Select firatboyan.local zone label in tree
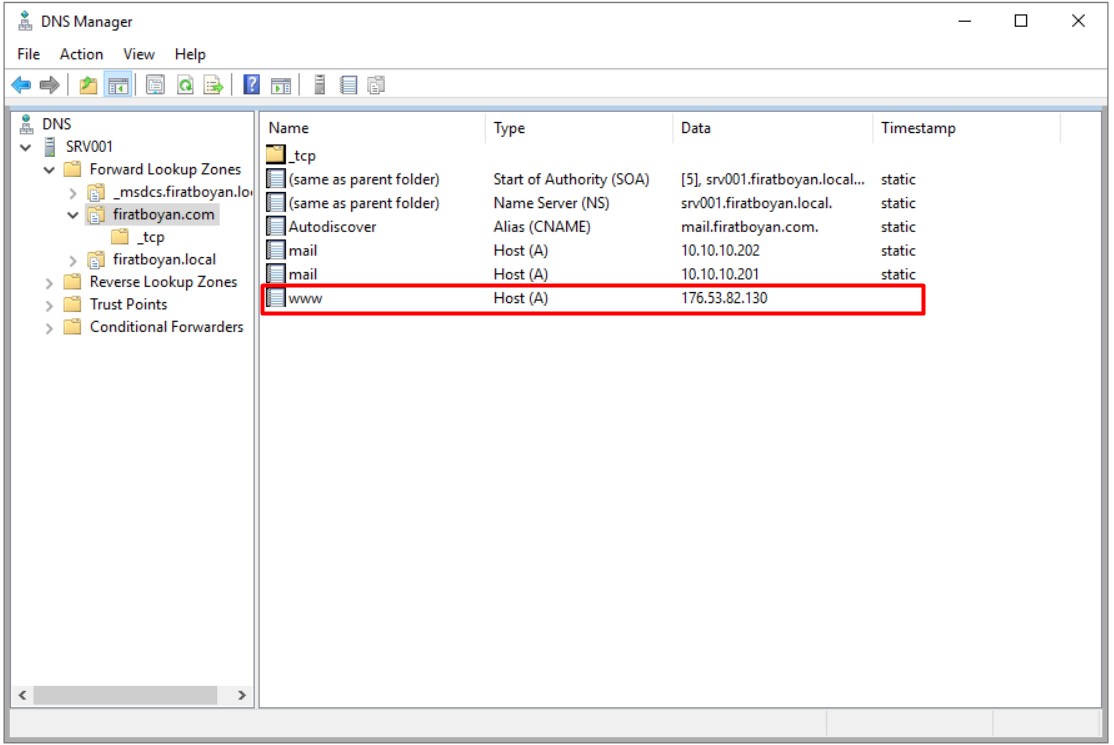 164,259
